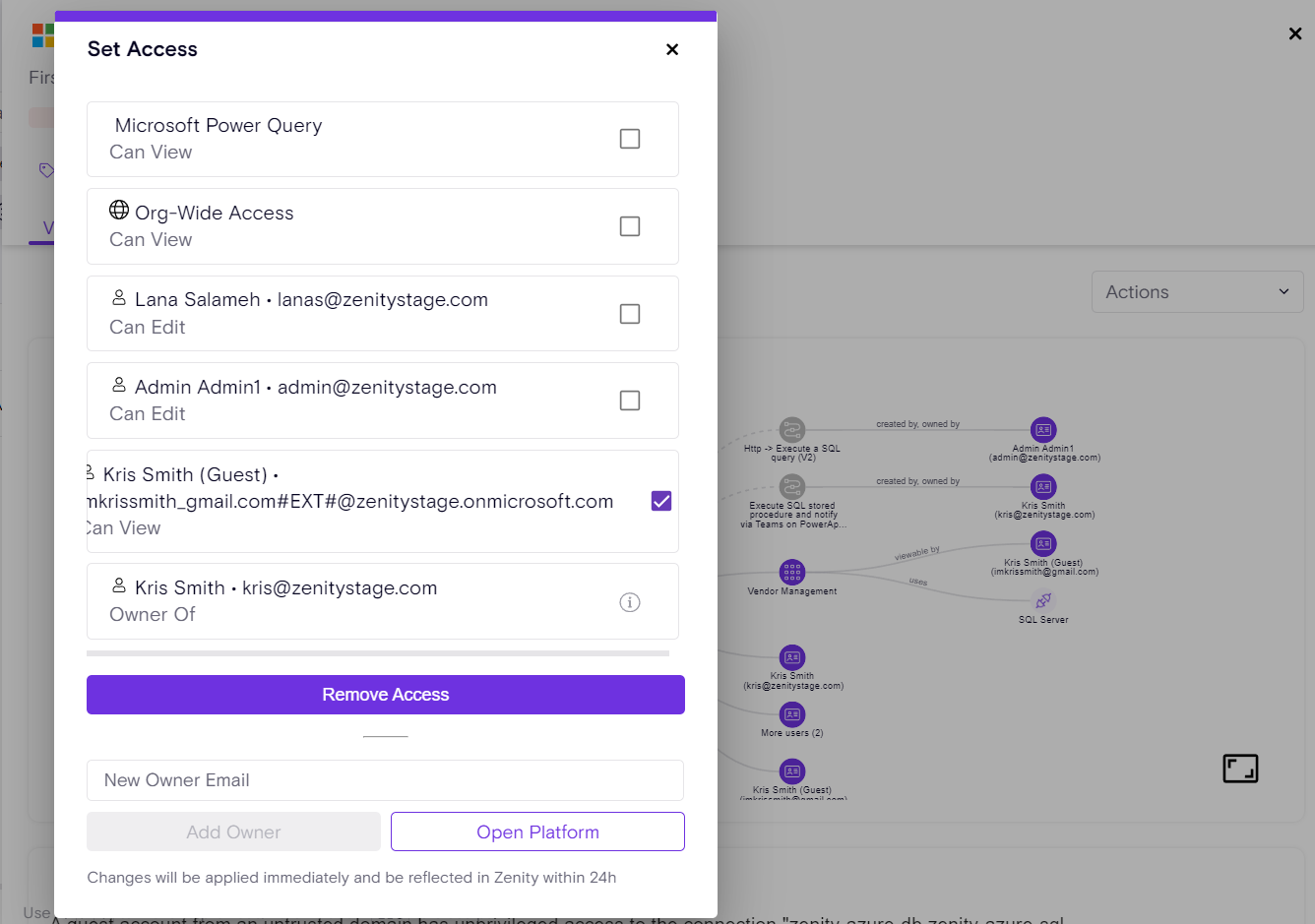1315x924 pixels.
Task: Click the Open Platform button
Action: click(x=537, y=832)
